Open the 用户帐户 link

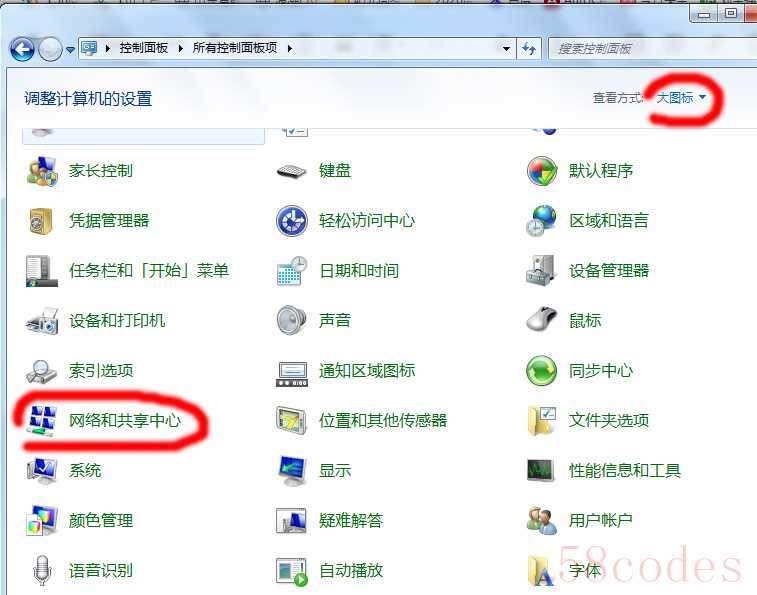(x=601, y=520)
